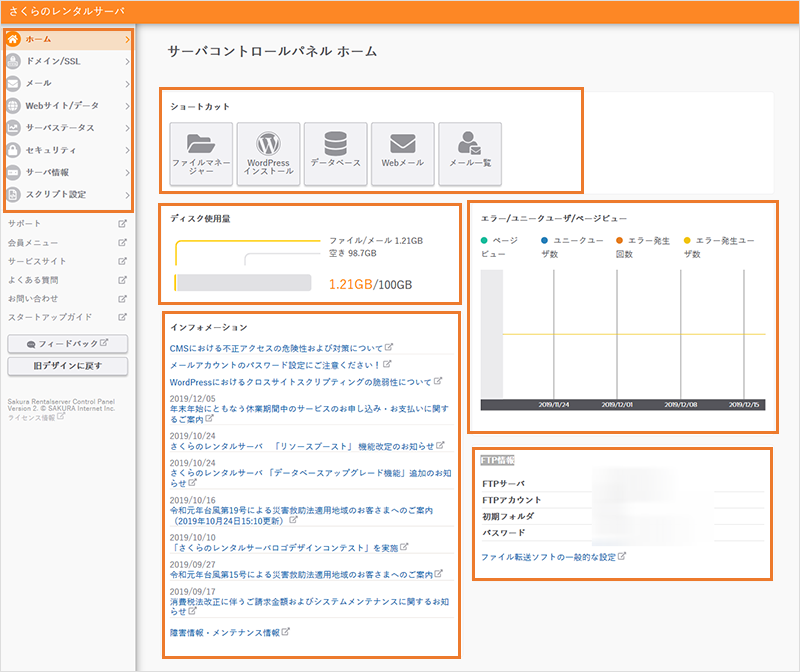Open スクリプト設定 in the sidebar

(67, 194)
